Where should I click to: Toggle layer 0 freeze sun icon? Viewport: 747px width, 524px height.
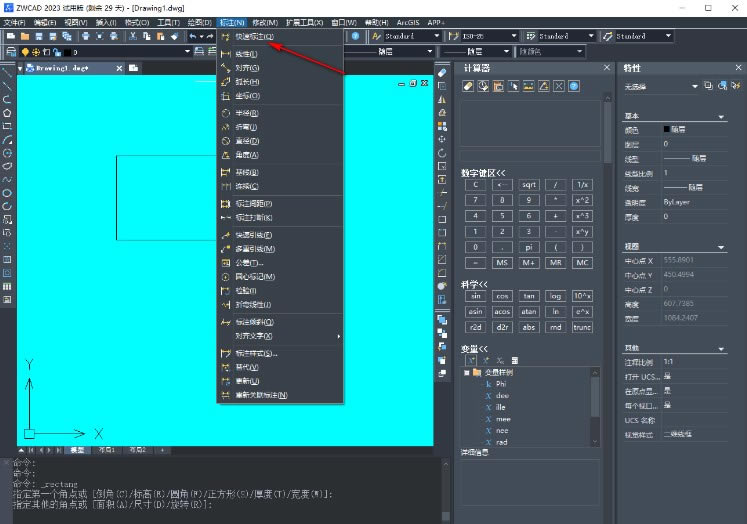pos(36,52)
